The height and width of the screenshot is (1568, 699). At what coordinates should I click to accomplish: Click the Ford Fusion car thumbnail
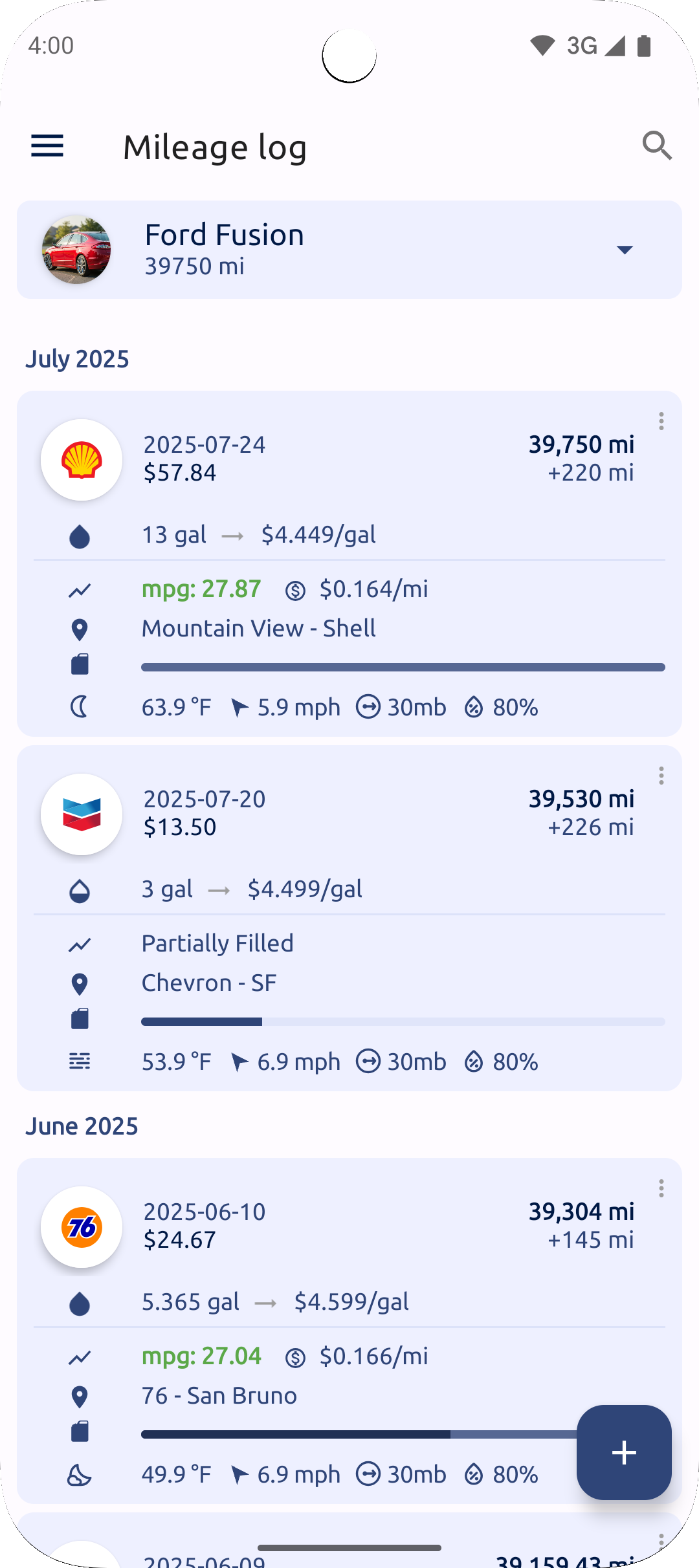[x=76, y=250]
